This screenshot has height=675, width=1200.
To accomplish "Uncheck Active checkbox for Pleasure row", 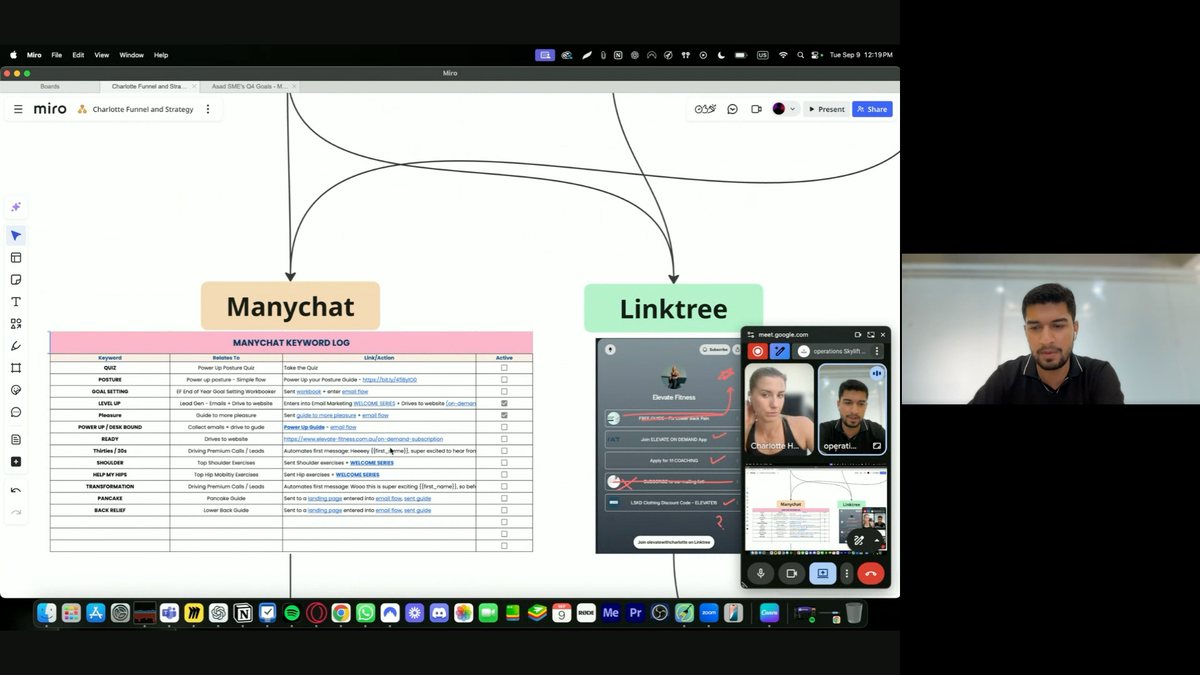I will (x=504, y=415).
